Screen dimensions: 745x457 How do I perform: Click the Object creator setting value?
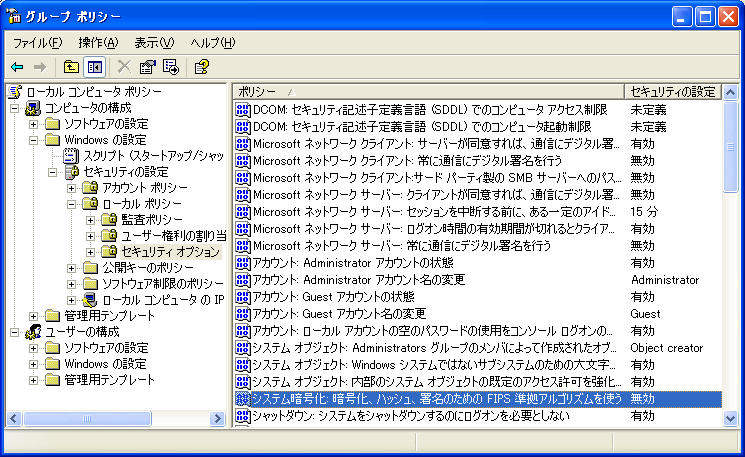[x=666, y=348]
